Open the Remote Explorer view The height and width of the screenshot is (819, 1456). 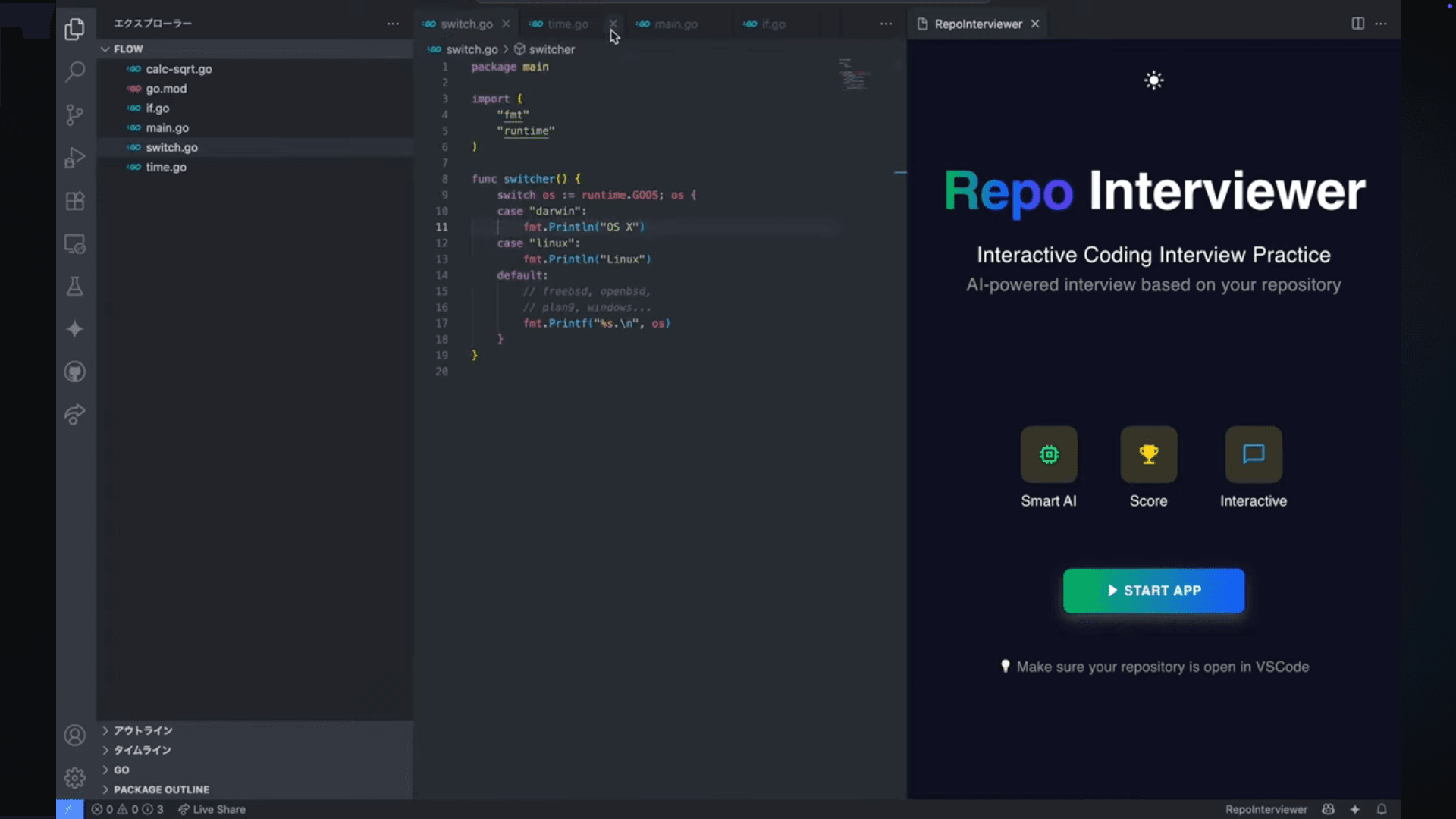coord(74,244)
